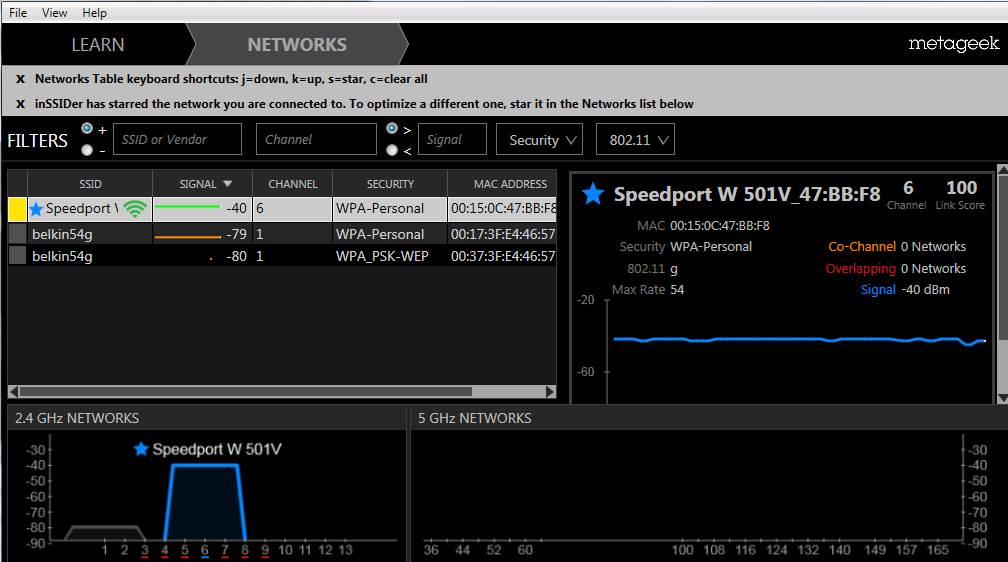
Task: Click the blue Signal label
Action: point(878,289)
